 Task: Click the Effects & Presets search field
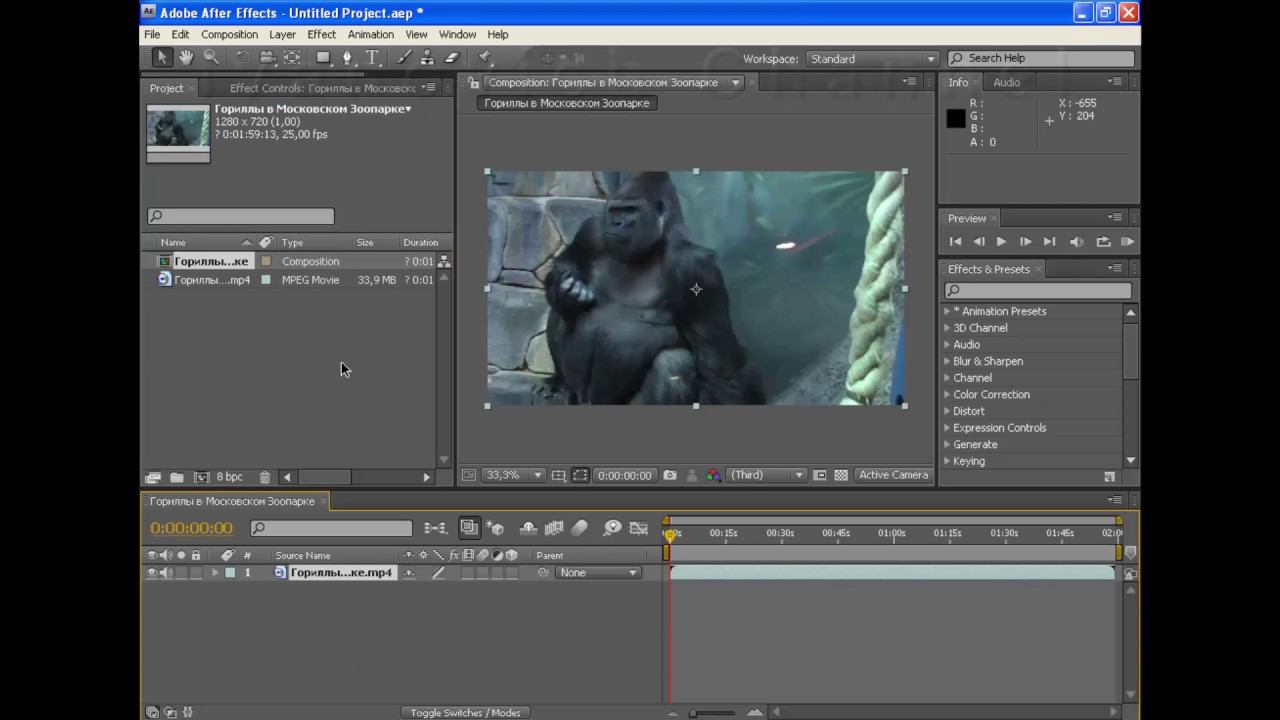click(1037, 291)
